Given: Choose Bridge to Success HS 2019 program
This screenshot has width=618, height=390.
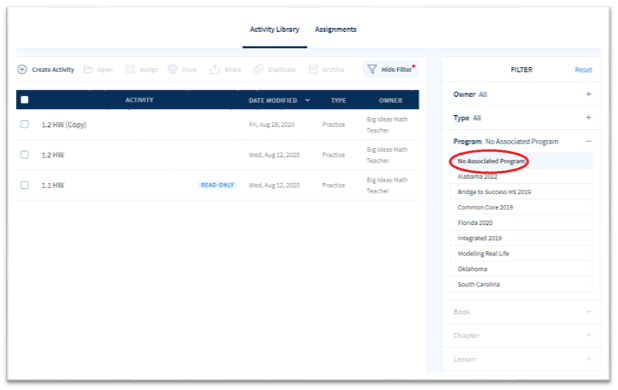Looking at the screenshot, I should (x=521, y=191).
